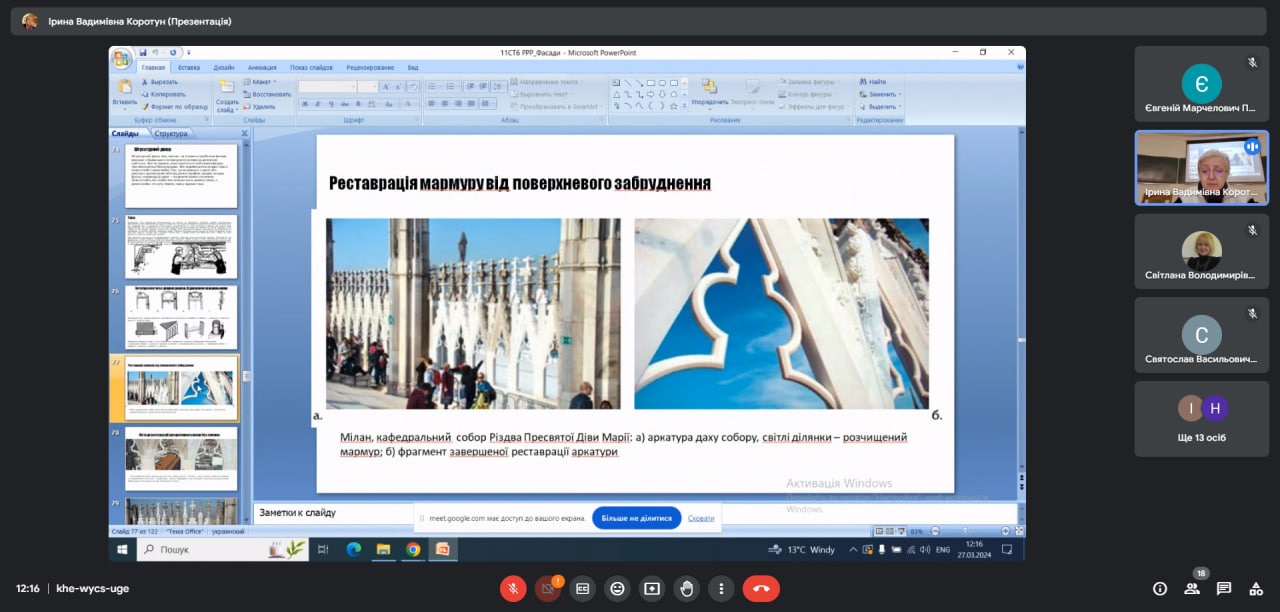Image resolution: width=1280 pixels, height=612 pixels.
Task: Open more options three-dot menu in Meet
Action: click(721, 589)
